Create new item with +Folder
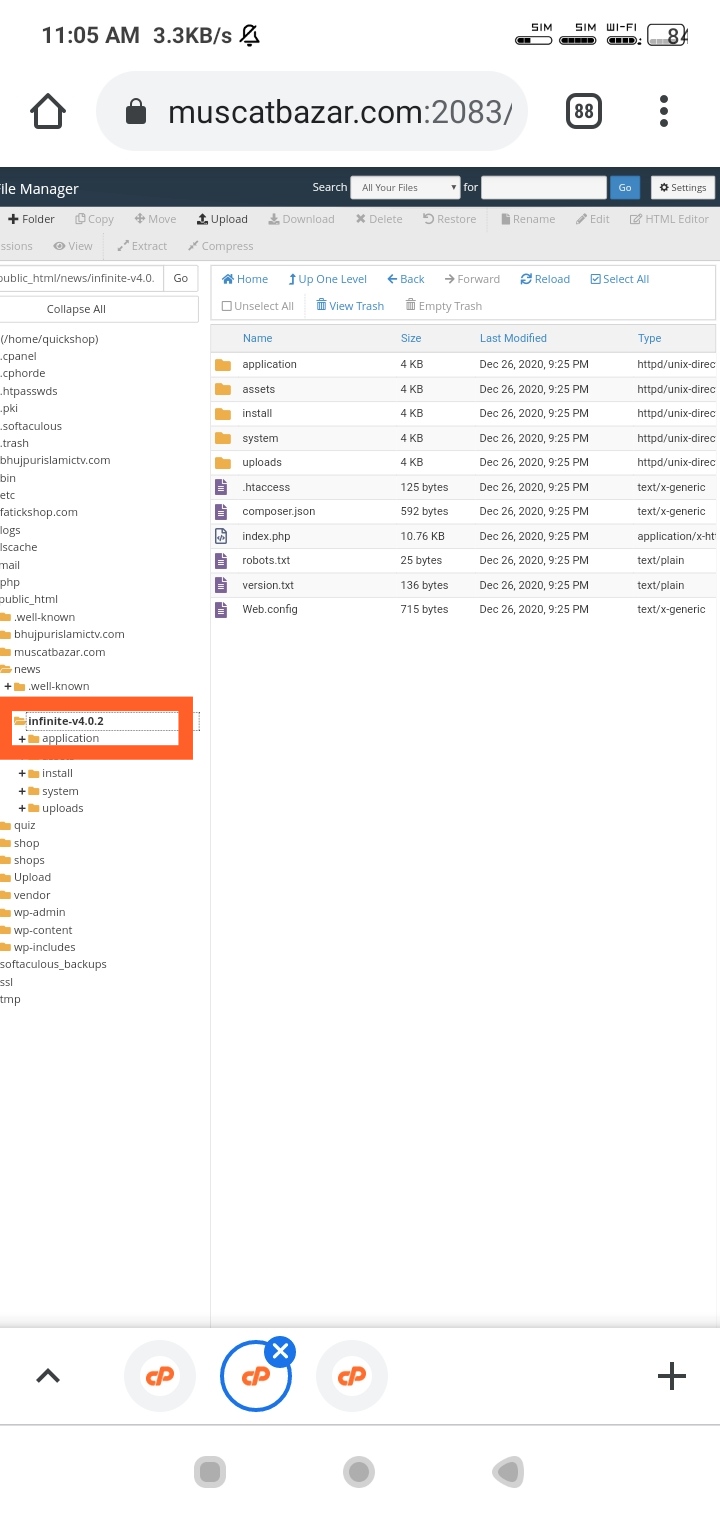Image resolution: width=720 pixels, height=1520 pixels. (x=30, y=219)
